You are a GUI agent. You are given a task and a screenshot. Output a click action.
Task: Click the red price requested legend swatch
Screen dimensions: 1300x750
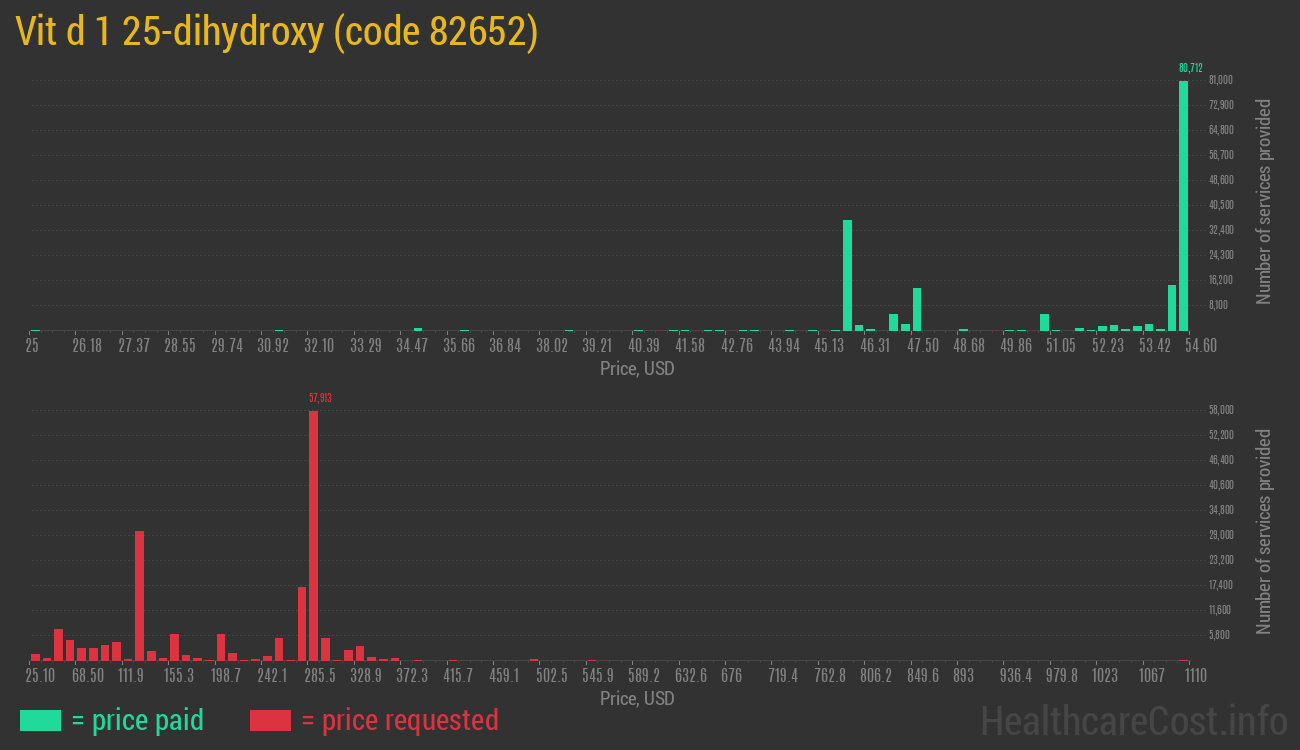pyautogui.click(x=270, y=720)
